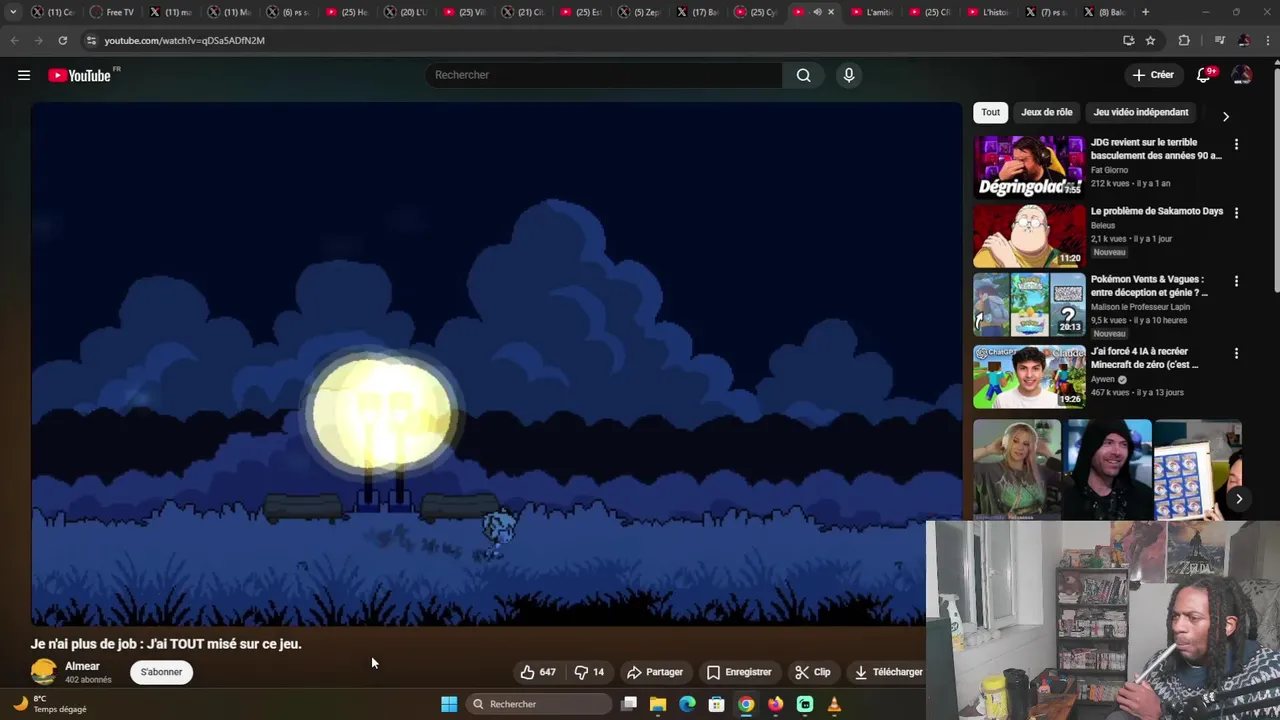The width and height of the screenshot is (1280, 720).
Task: Dislike the video with thumbs down (14)
Action: (x=589, y=672)
